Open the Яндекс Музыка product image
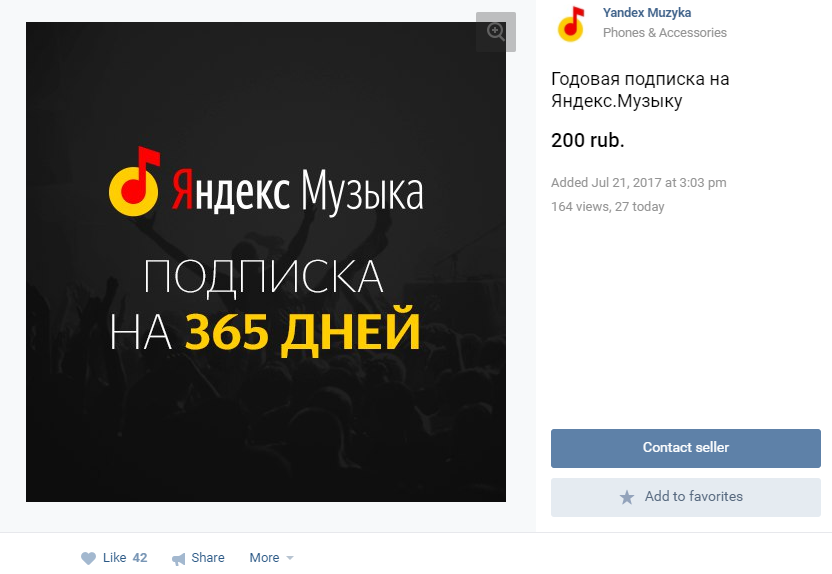 point(266,262)
